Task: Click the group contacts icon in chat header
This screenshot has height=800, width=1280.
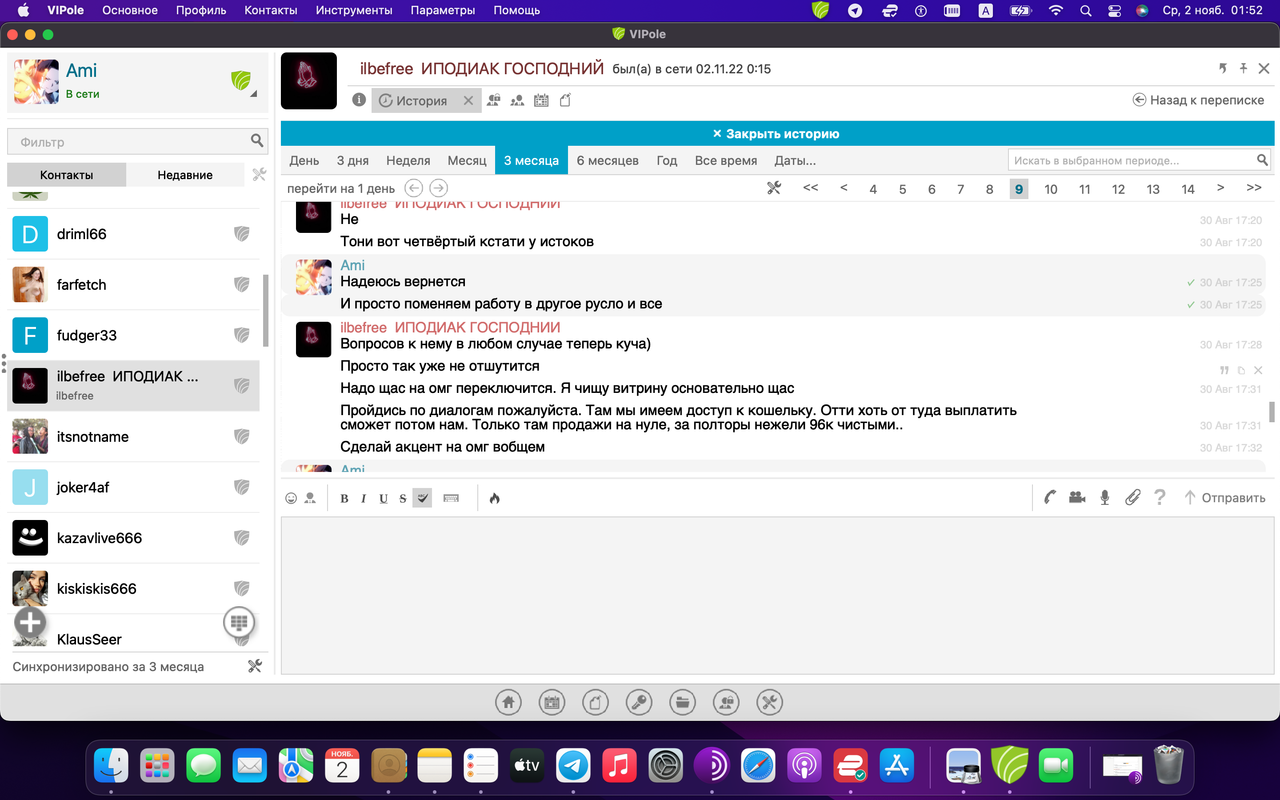Action: [517, 100]
